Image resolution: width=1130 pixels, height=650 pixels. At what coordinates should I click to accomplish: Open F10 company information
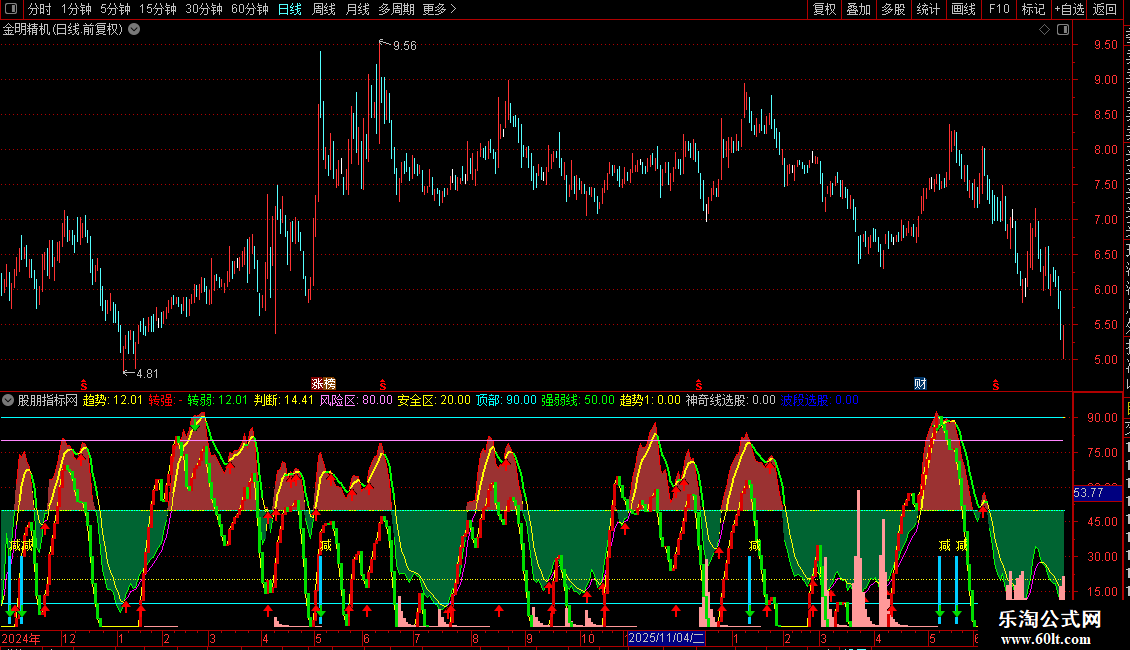tap(999, 9)
